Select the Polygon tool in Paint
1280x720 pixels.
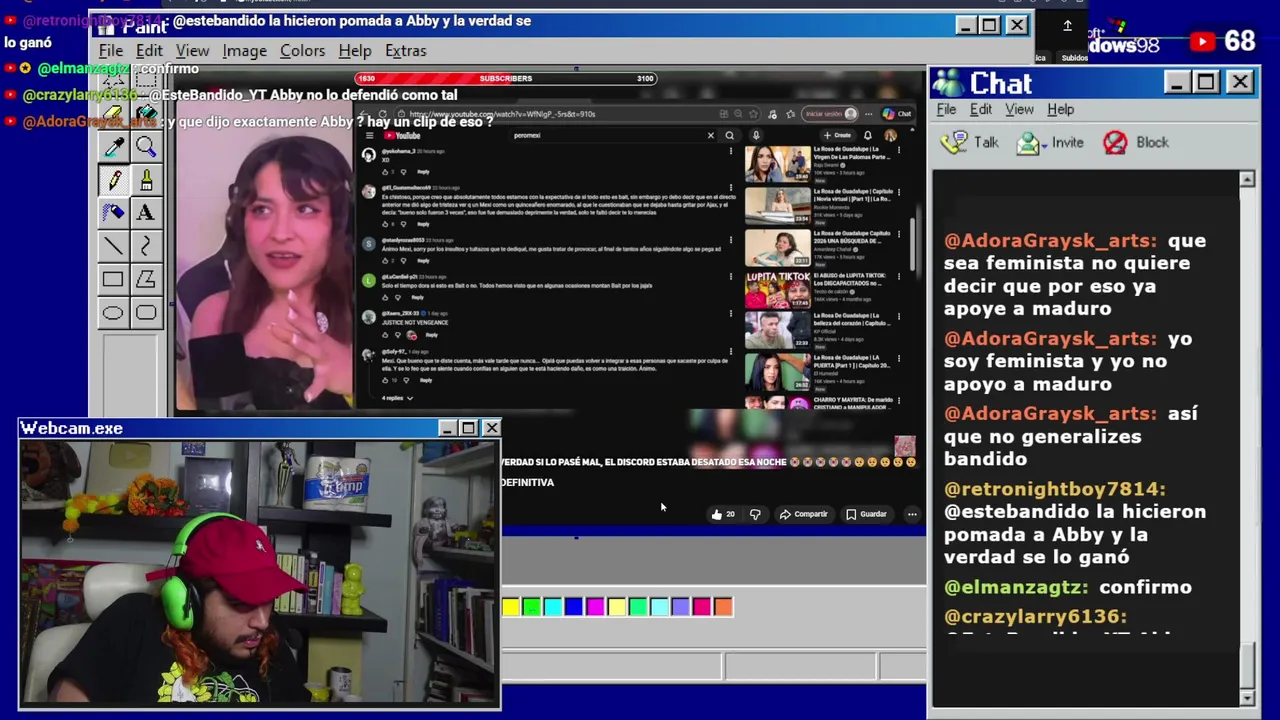click(x=146, y=280)
